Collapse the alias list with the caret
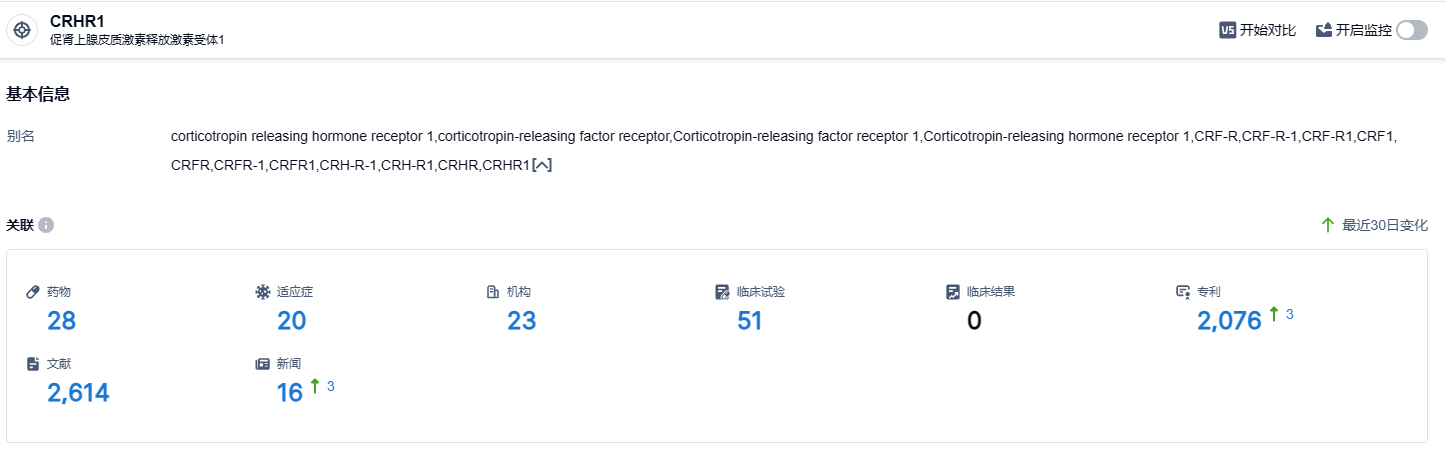Screen dimensions: 1446x449 (542, 165)
